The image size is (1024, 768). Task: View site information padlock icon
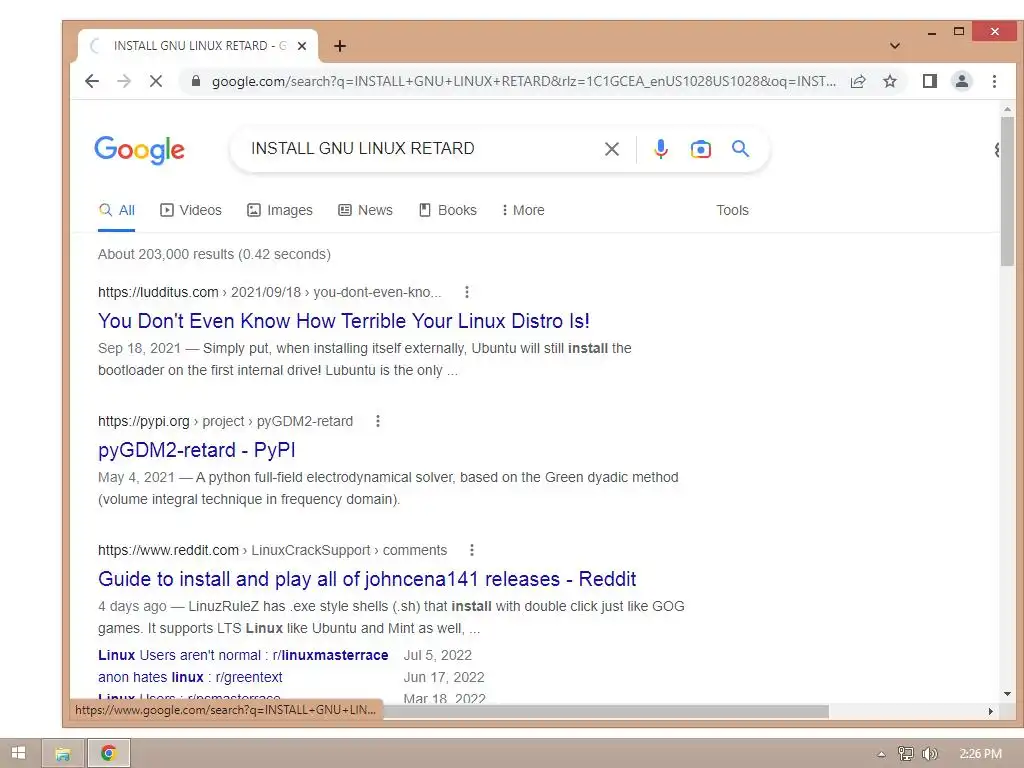click(x=195, y=81)
